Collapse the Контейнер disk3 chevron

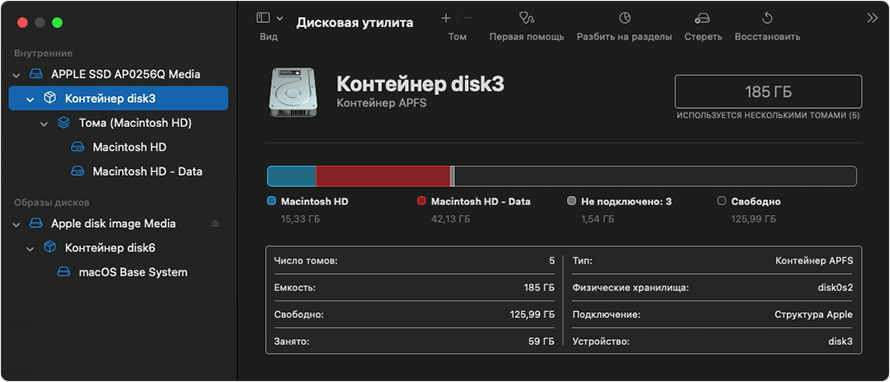(30, 99)
